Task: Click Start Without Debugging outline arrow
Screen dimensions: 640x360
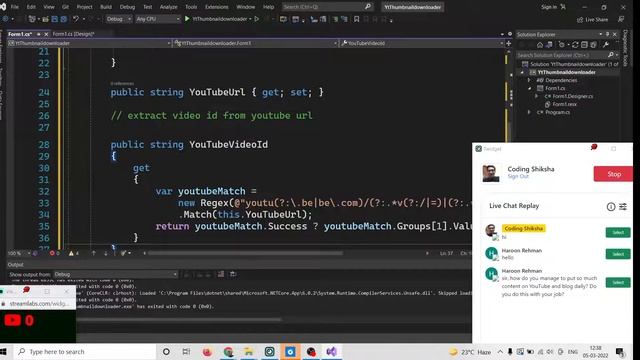Action: pos(257,19)
